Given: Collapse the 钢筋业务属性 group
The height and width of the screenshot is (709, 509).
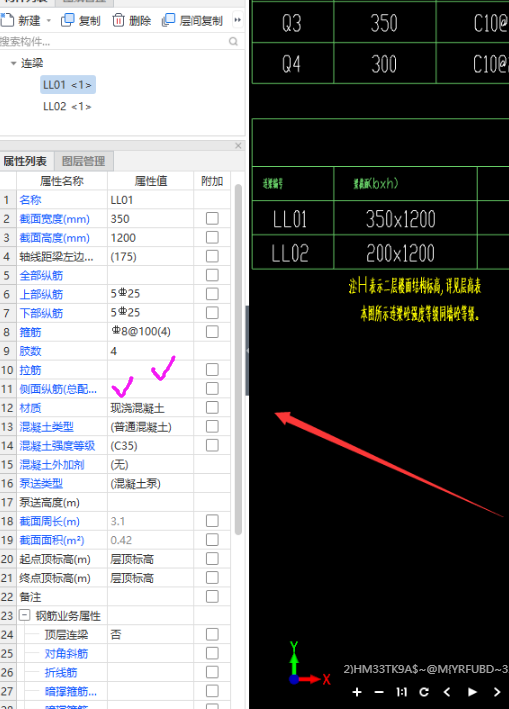Looking at the screenshot, I should click(x=24, y=615).
